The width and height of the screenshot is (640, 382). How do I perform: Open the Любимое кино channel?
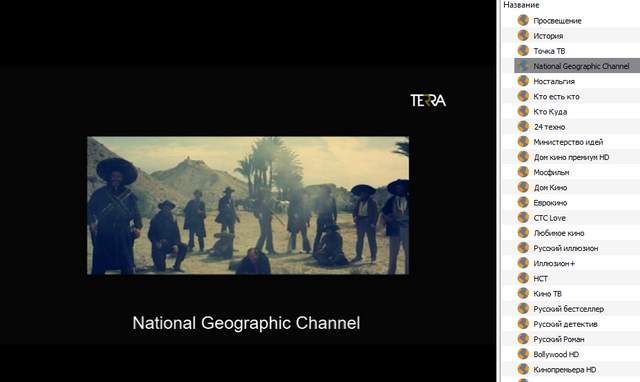click(x=559, y=233)
